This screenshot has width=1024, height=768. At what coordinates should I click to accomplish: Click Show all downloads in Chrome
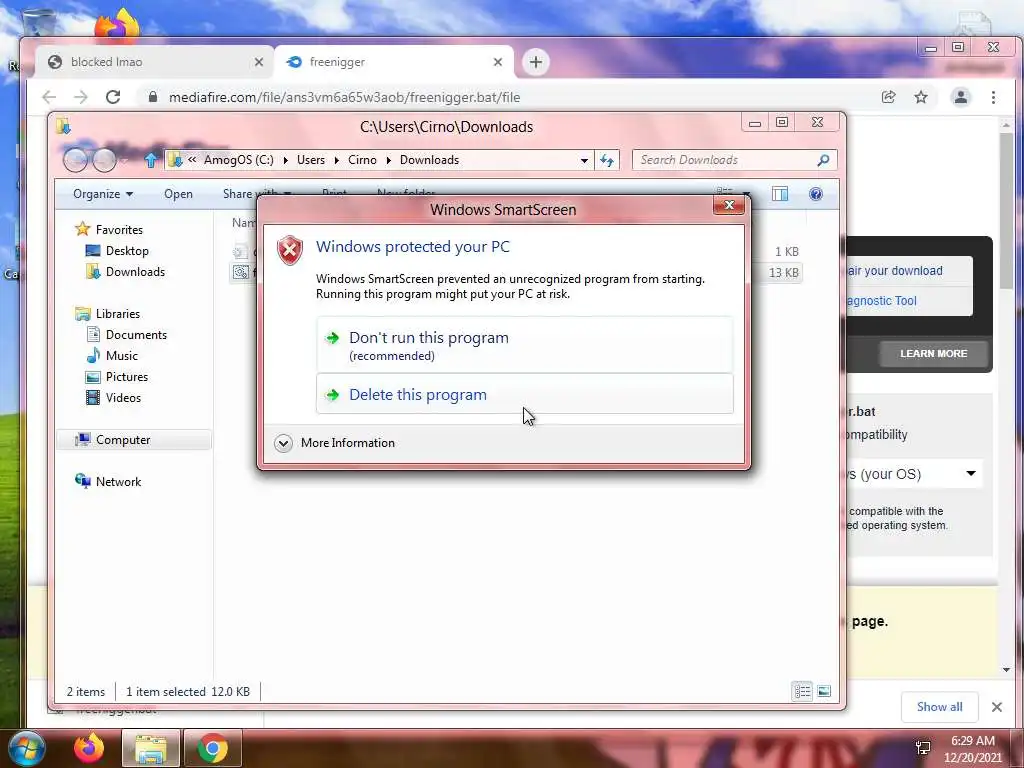click(939, 707)
